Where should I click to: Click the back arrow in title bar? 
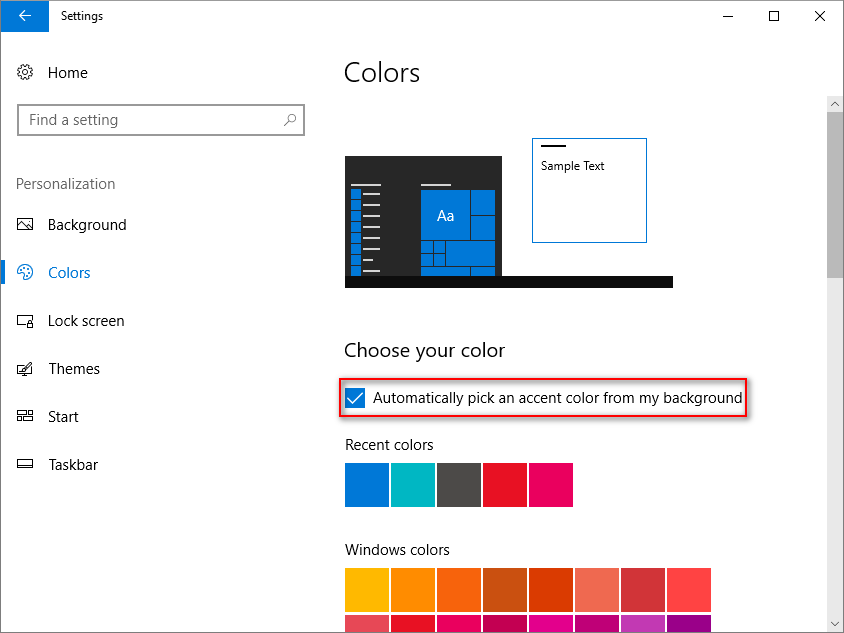(x=24, y=16)
